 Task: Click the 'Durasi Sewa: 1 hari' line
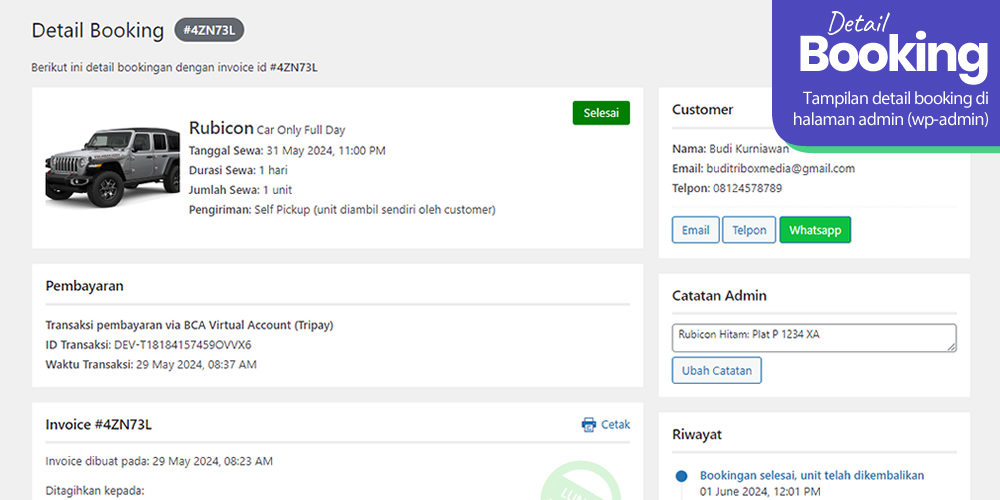[x=238, y=170]
